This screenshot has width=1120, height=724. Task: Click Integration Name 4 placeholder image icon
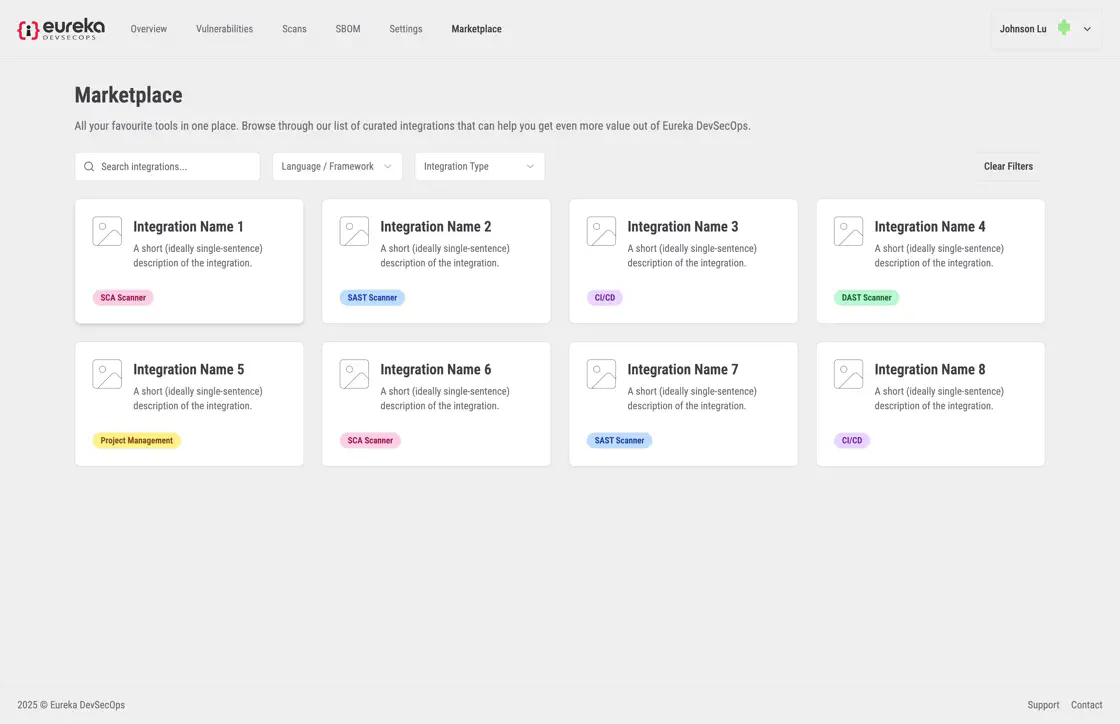[848, 231]
